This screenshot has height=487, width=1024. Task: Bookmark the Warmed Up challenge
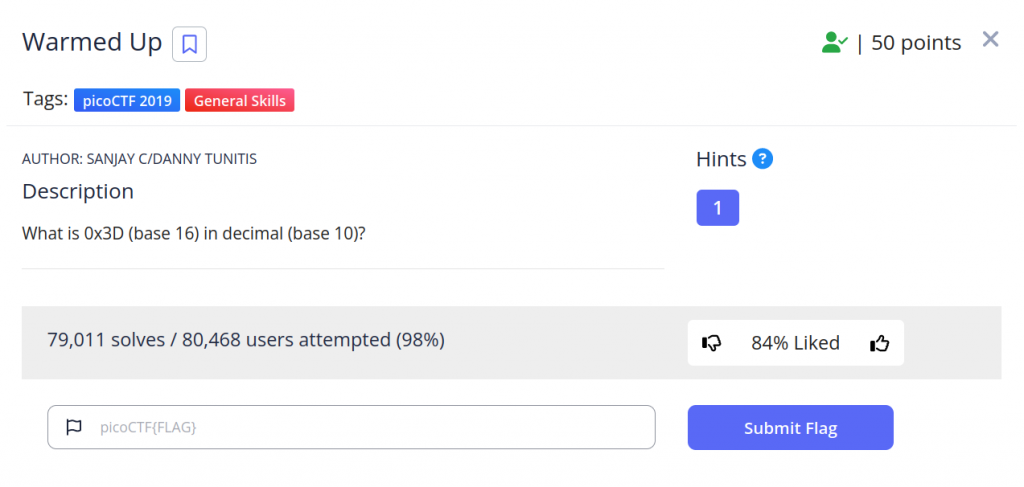point(189,44)
